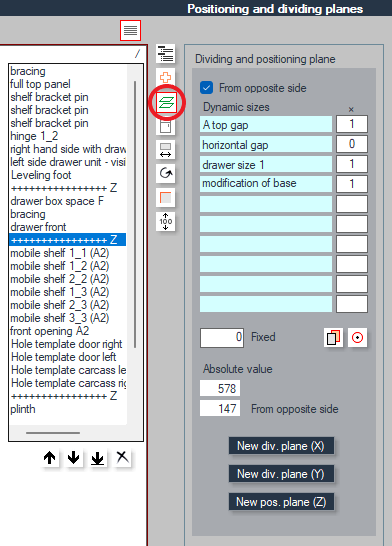
Task: Click the horizontal width arrow icon
Action: 165,150
